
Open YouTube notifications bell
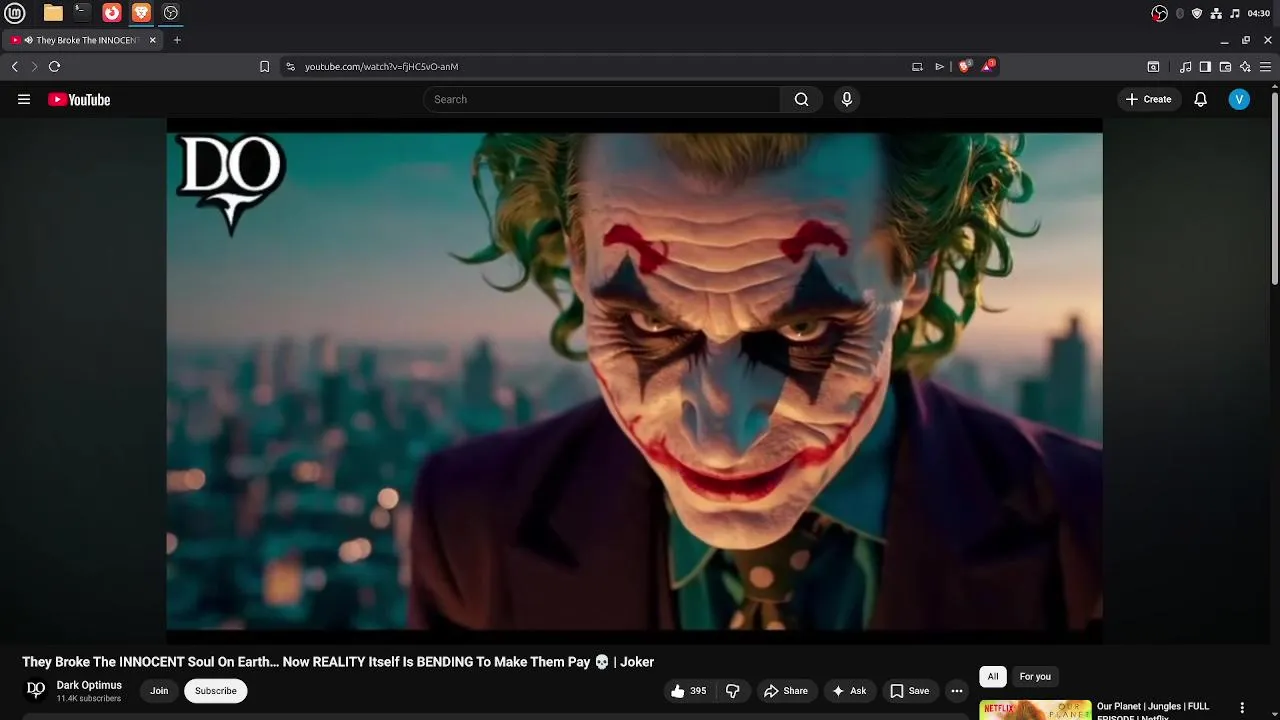tap(1201, 99)
